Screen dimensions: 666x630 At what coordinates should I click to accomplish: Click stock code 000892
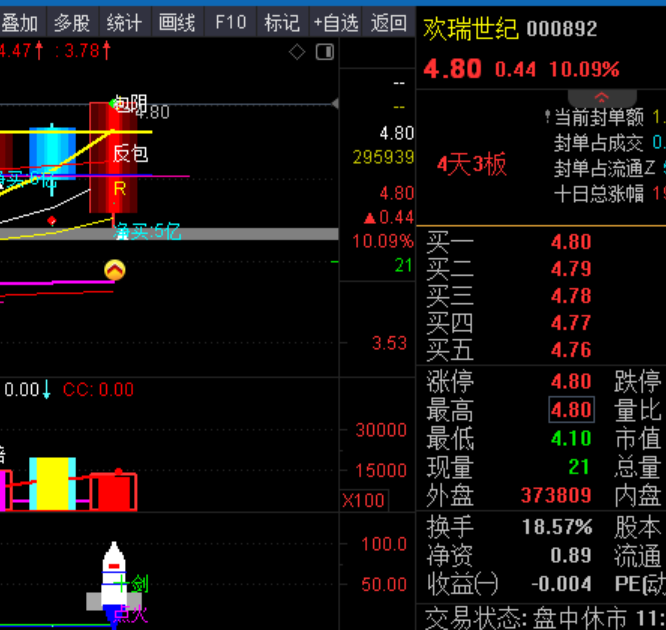pos(562,29)
